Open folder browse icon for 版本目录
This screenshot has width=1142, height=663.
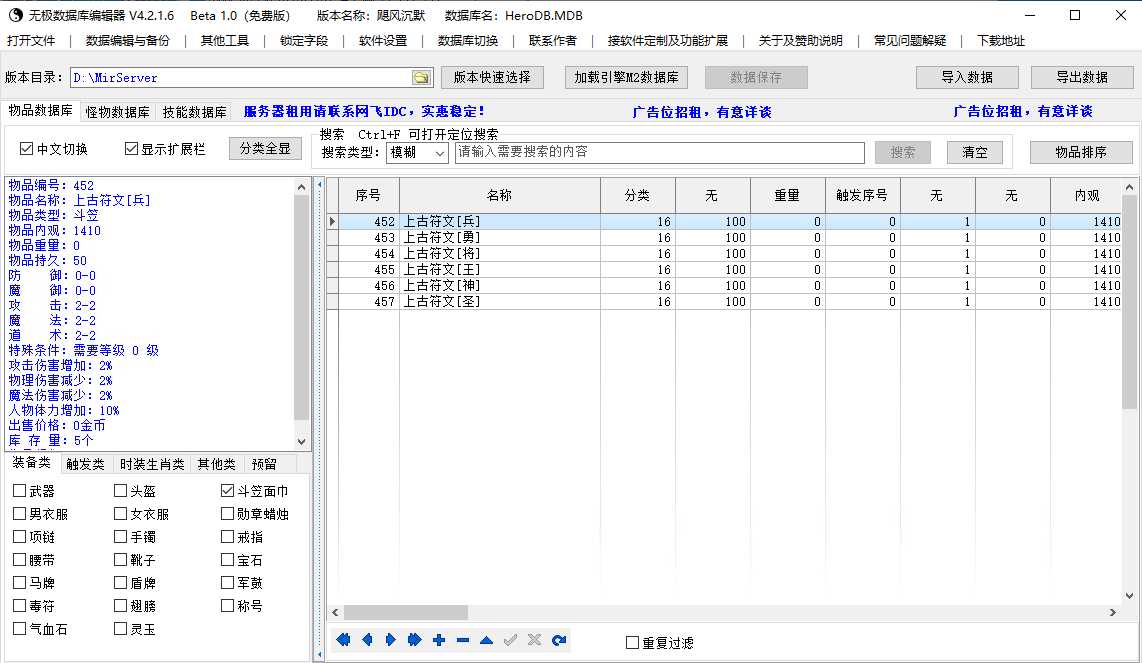421,78
